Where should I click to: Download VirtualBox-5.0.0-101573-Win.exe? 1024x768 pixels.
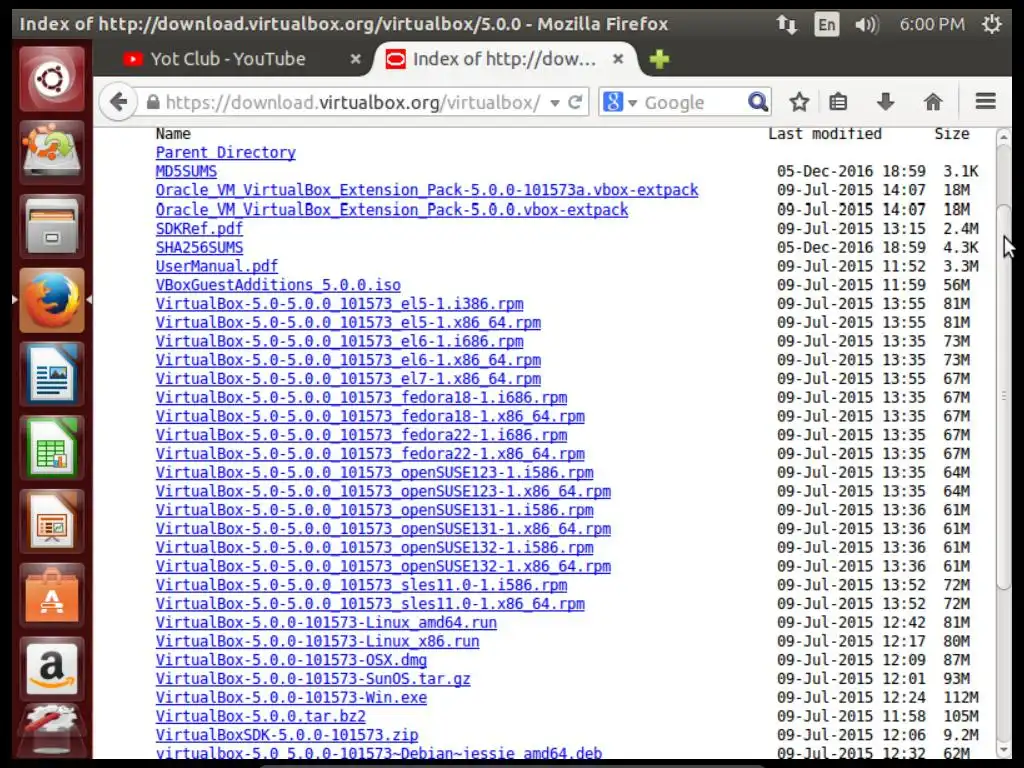click(x=291, y=699)
